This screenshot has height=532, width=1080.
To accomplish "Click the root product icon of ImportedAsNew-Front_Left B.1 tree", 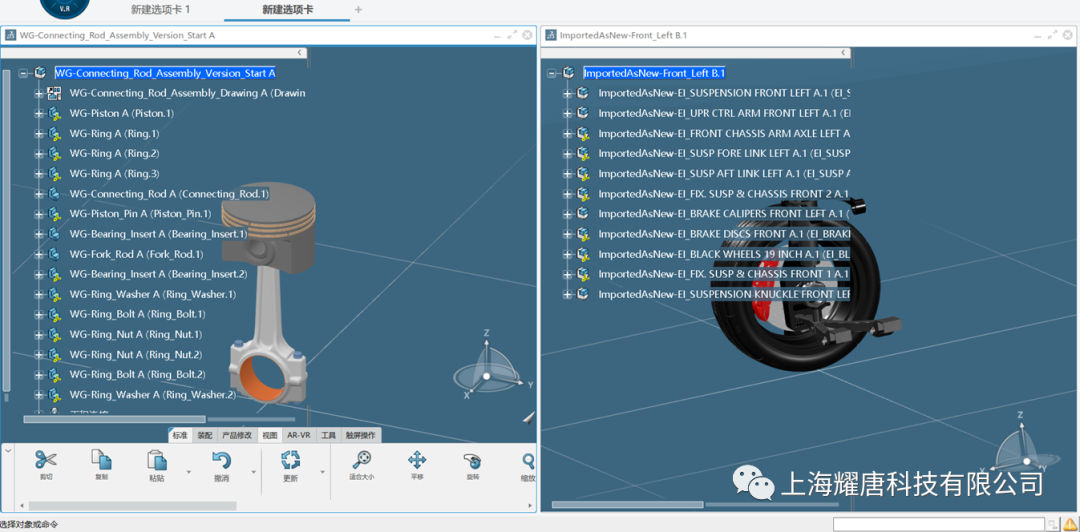I will pyautogui.click(x=568, y=73).
